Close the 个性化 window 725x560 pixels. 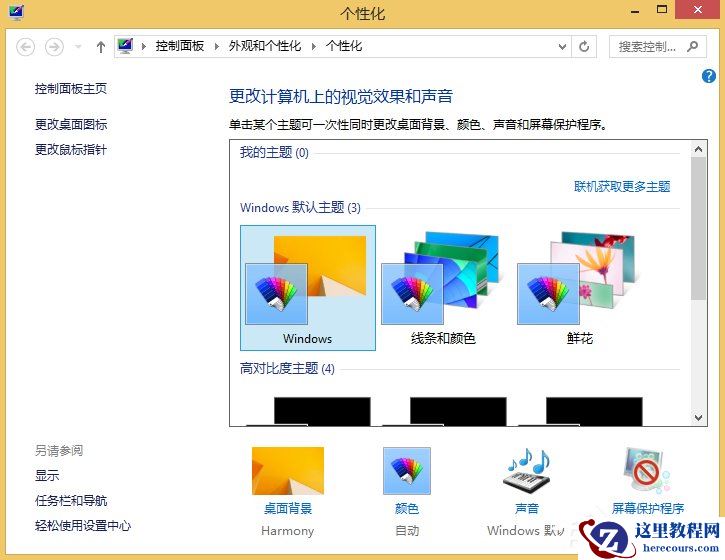(x=698, y=10)
